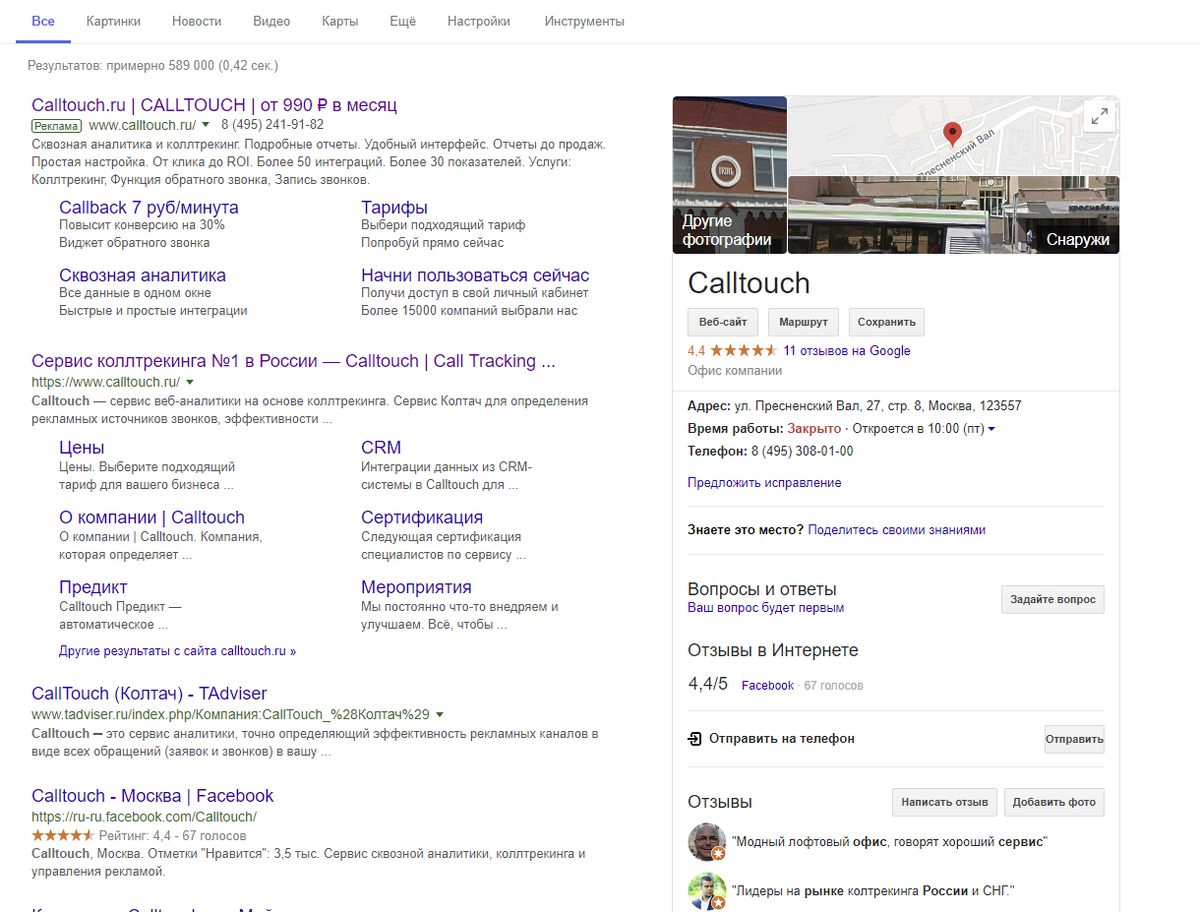The image size is (1200, 912).
Task: Click Отправить на телефон label
Action: (x=782, y=739)
